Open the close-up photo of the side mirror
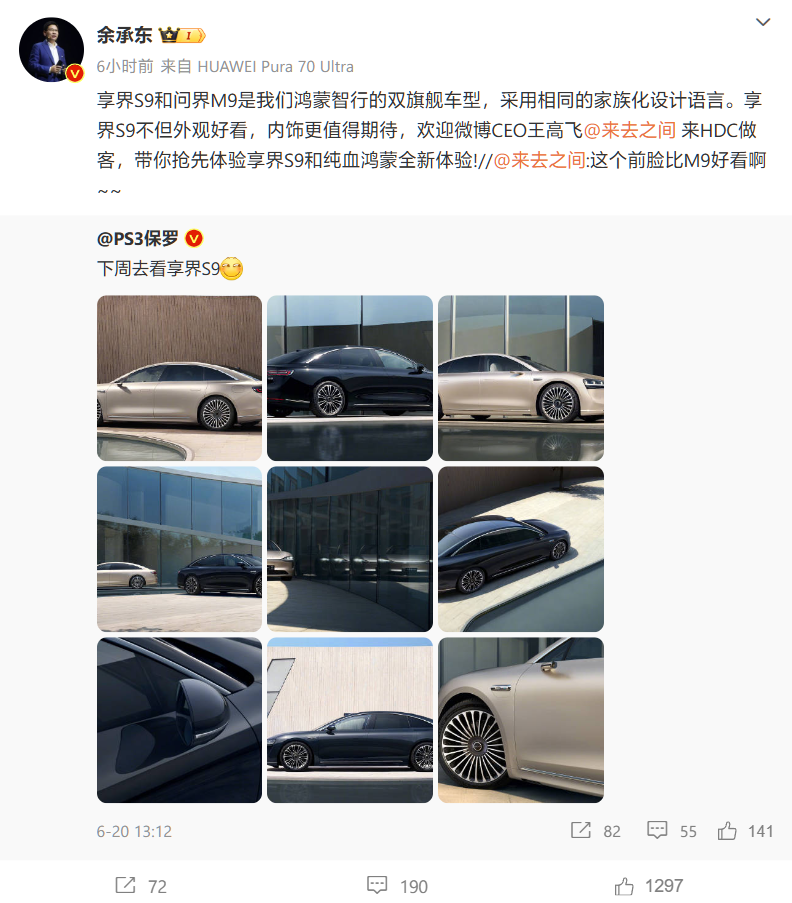 179,720
